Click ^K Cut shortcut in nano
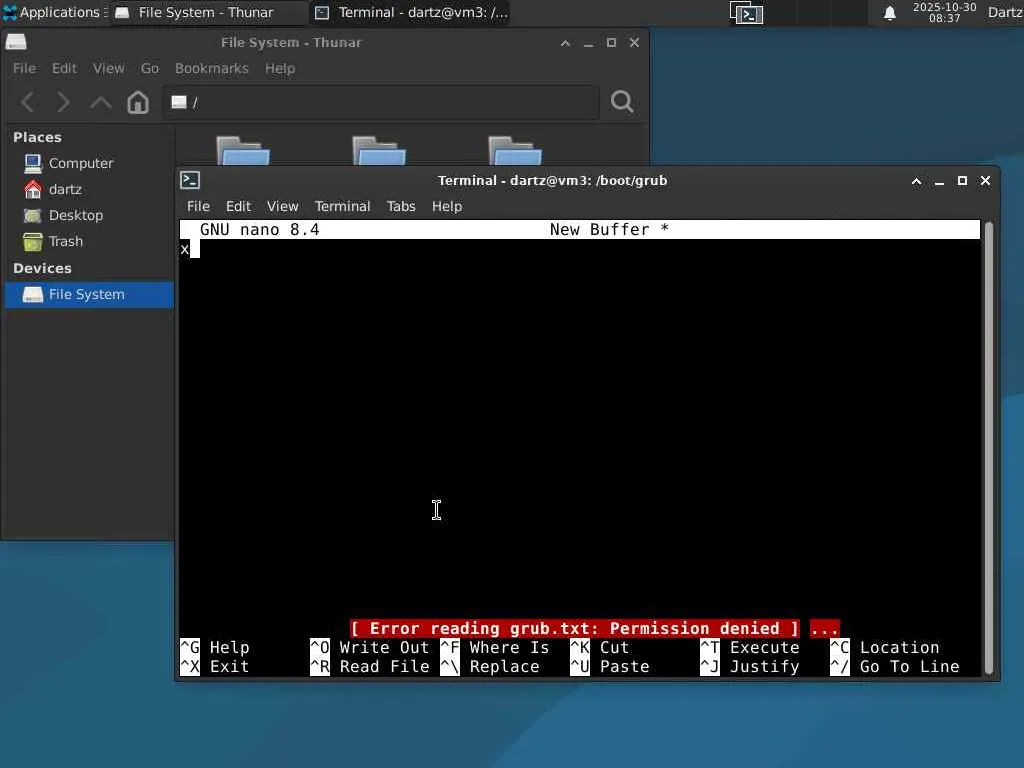Screen dimensions: 1024x768 (600, 647)
